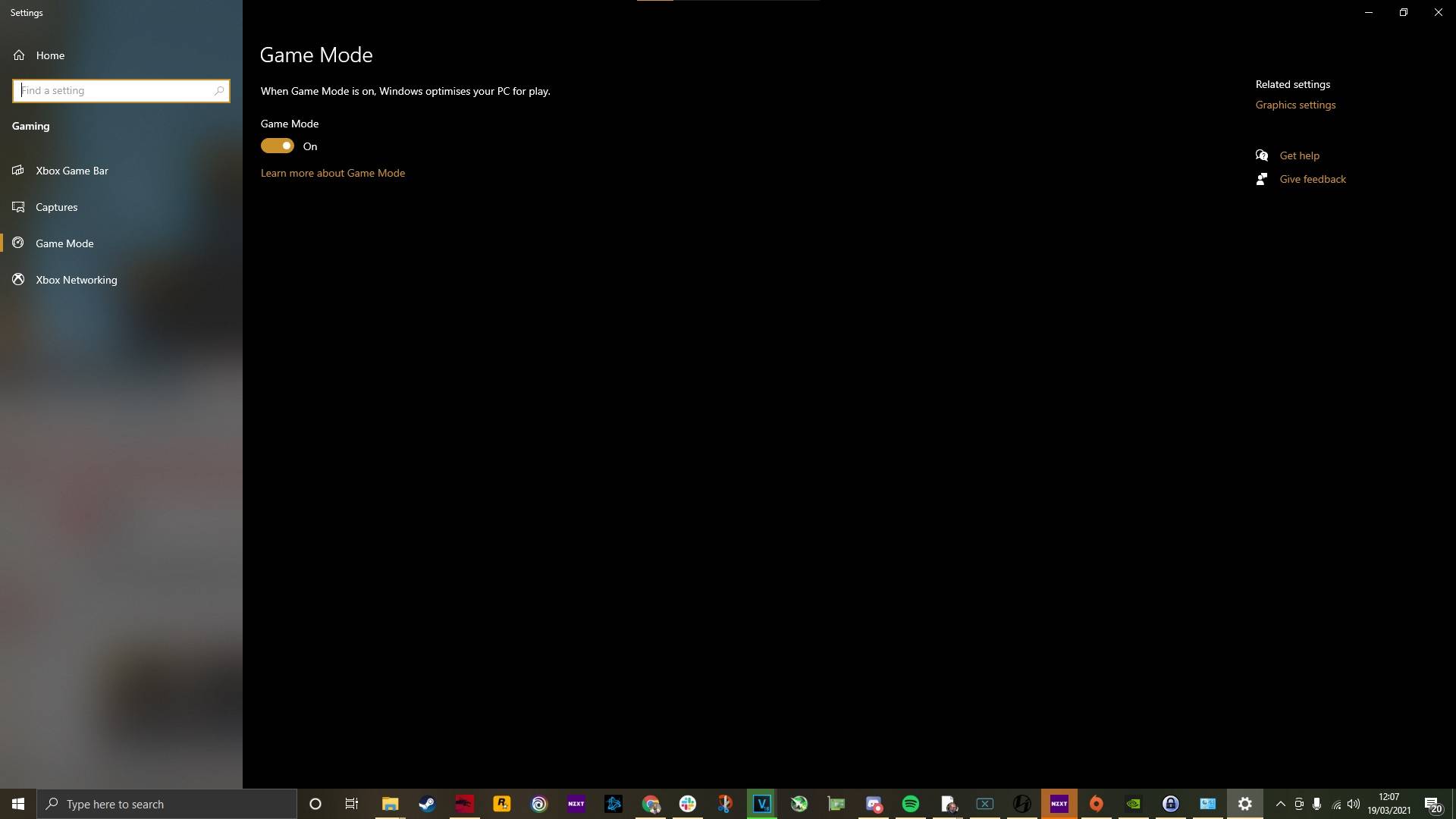Click the NZXT CAM taskbar icon
Viewport: 1456px width, 819px height.
coord(1059,804)
